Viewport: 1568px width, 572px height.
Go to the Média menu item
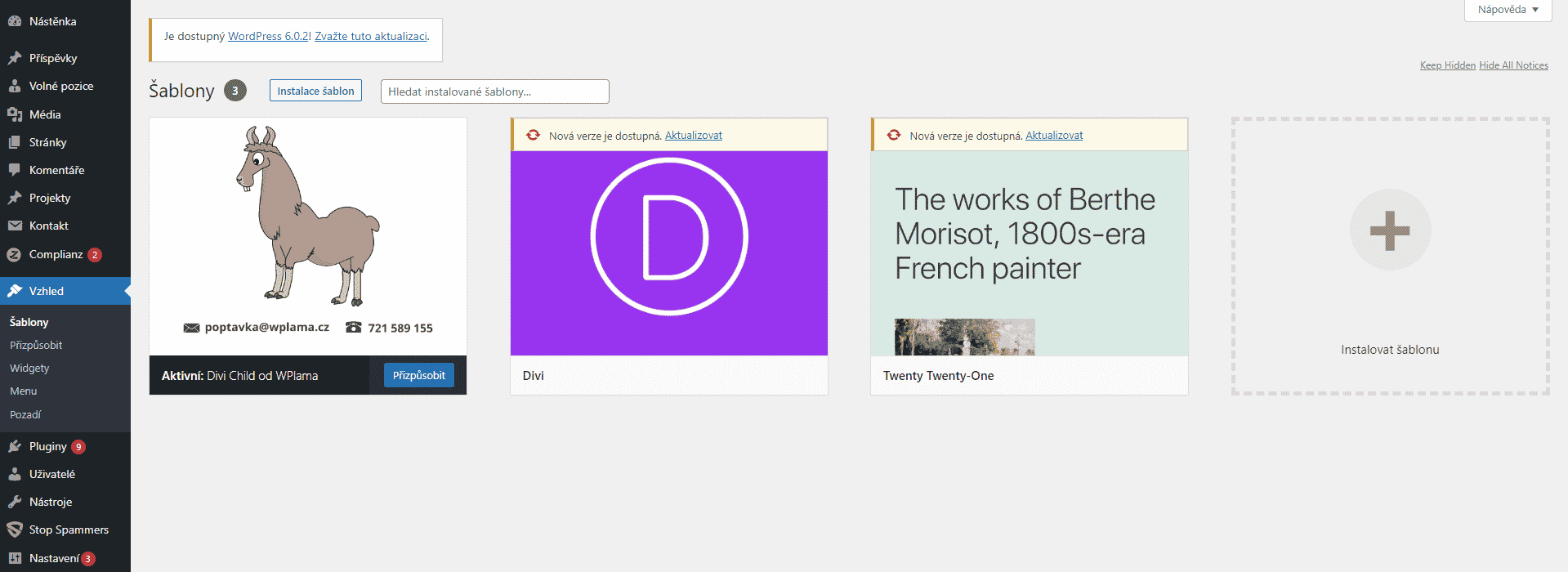[65, 114]
